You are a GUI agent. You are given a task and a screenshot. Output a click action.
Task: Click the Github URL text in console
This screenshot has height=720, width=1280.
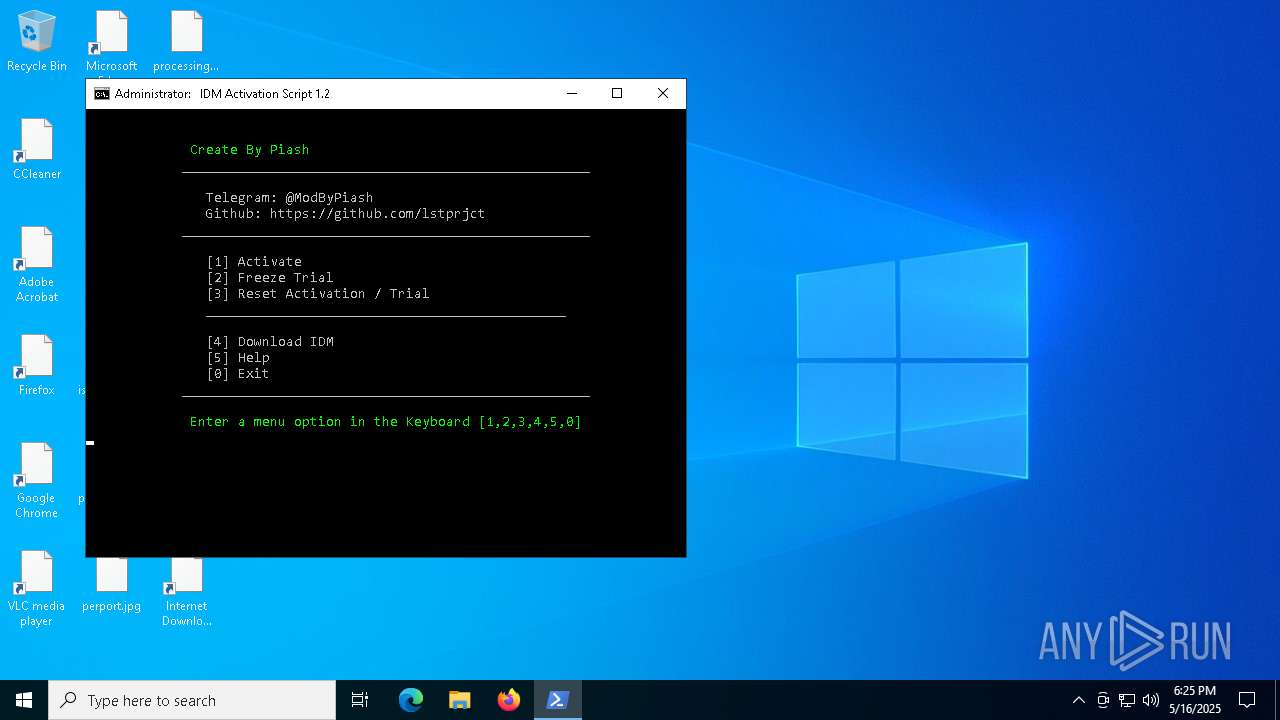[x=378, y=214]
